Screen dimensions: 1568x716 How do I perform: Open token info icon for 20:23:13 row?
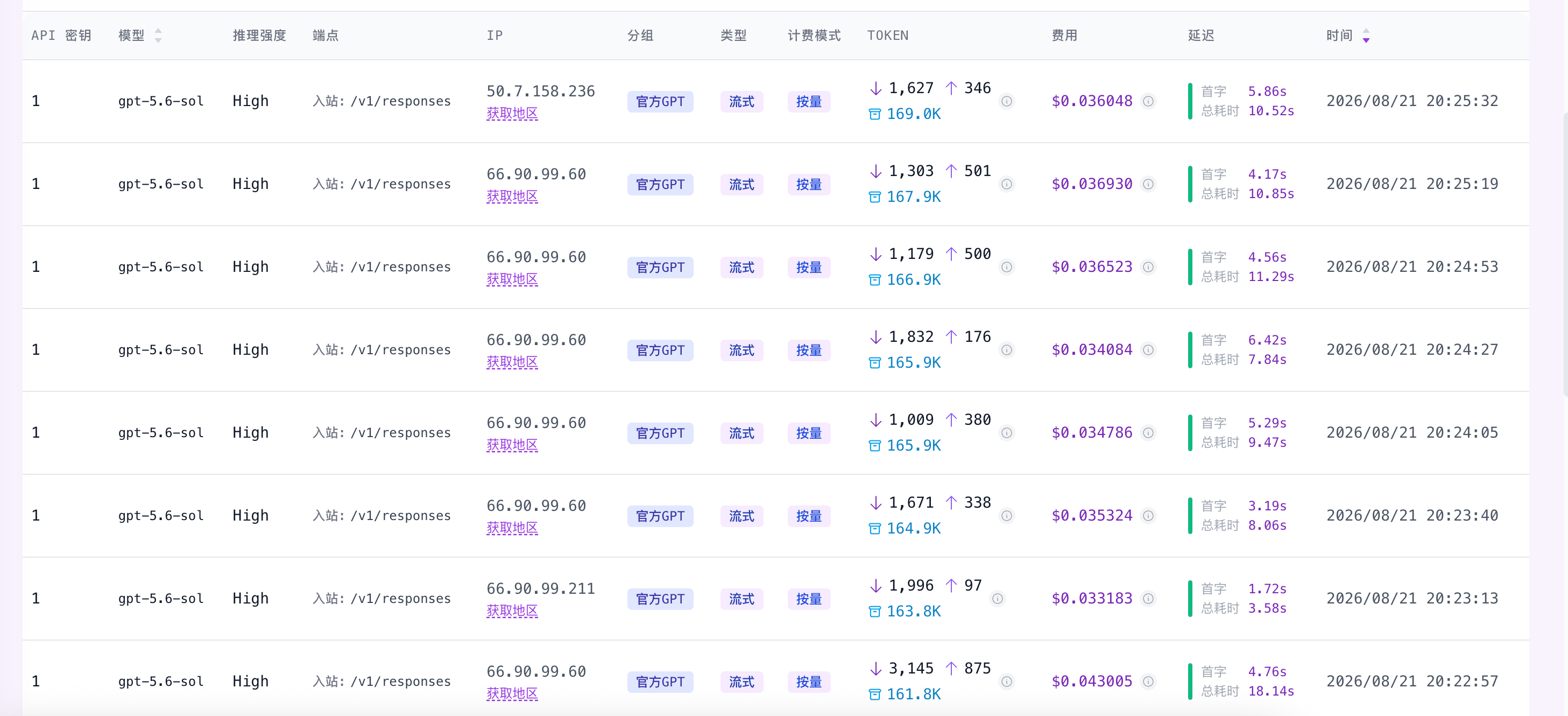point(997,598)
